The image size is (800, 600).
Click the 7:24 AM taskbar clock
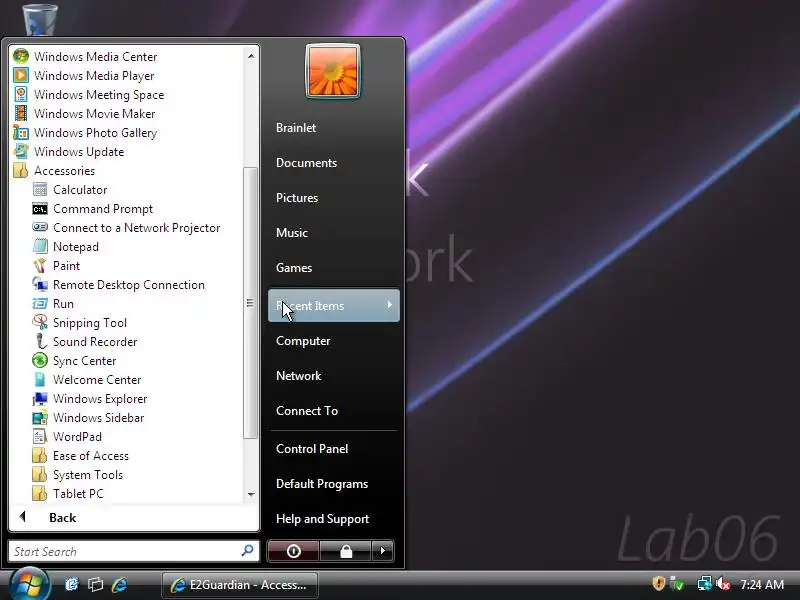click(x=762, y=584)
